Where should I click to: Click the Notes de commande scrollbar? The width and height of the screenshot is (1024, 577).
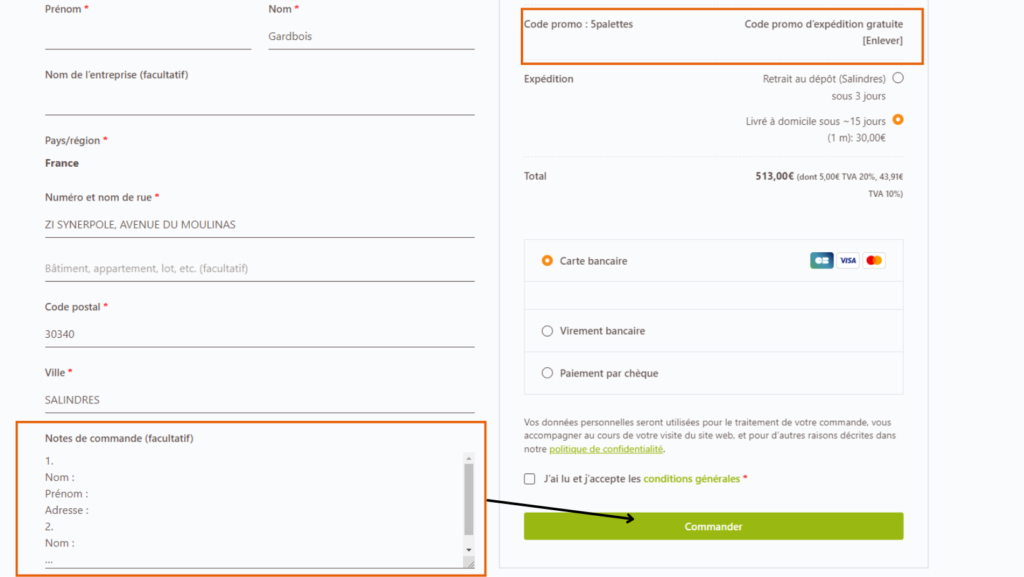pyautogui.click(x=466, y=500)
